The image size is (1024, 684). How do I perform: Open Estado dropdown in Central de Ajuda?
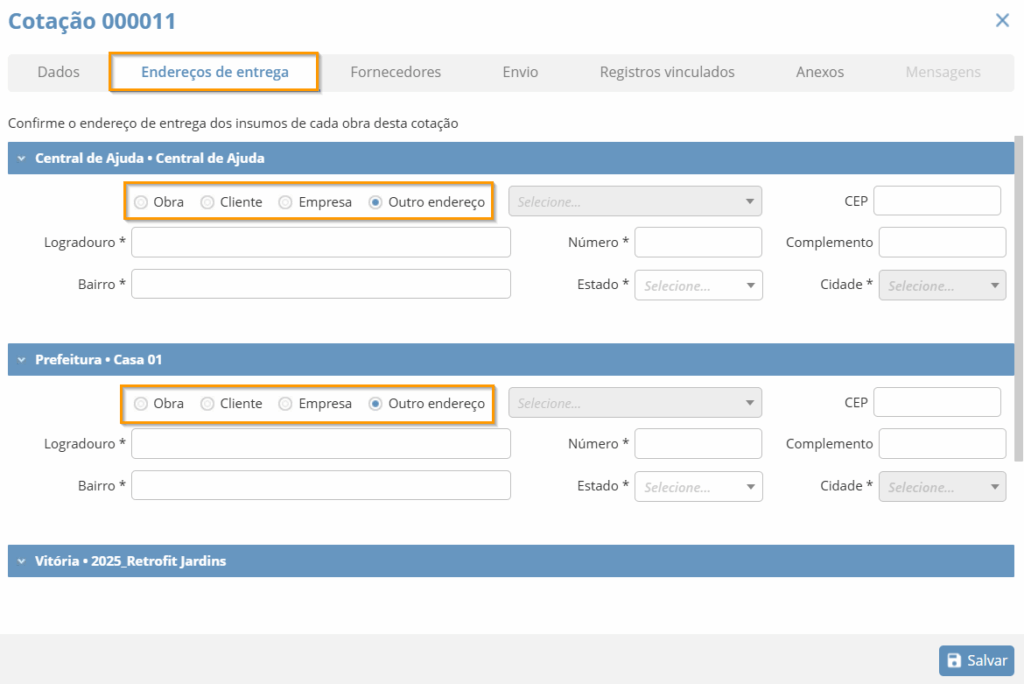click(698, 285)
